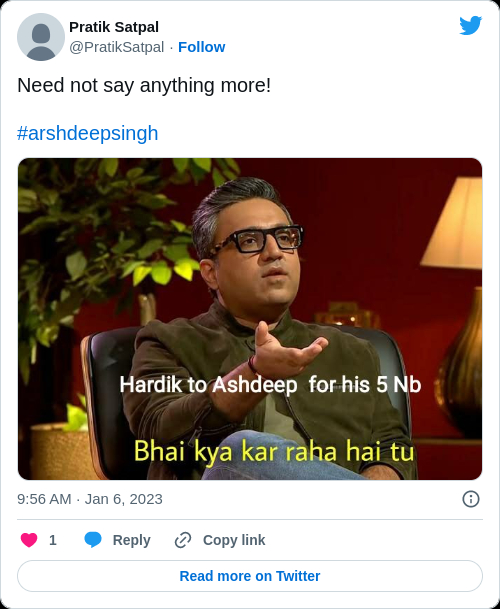Click the Jan 6, 2023 date
500x609 pixels.
pyautogui.click(x=124, y=499)
